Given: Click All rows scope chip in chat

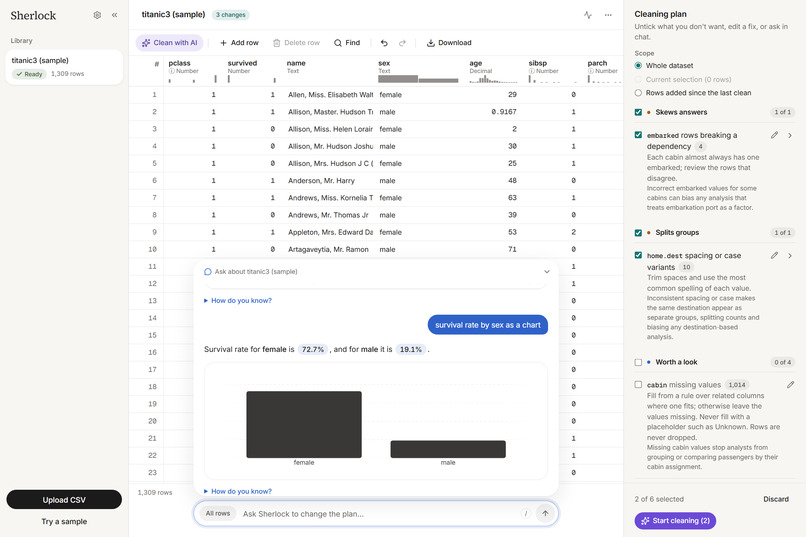Looking at the screenshot, I should tap(218, 513).
